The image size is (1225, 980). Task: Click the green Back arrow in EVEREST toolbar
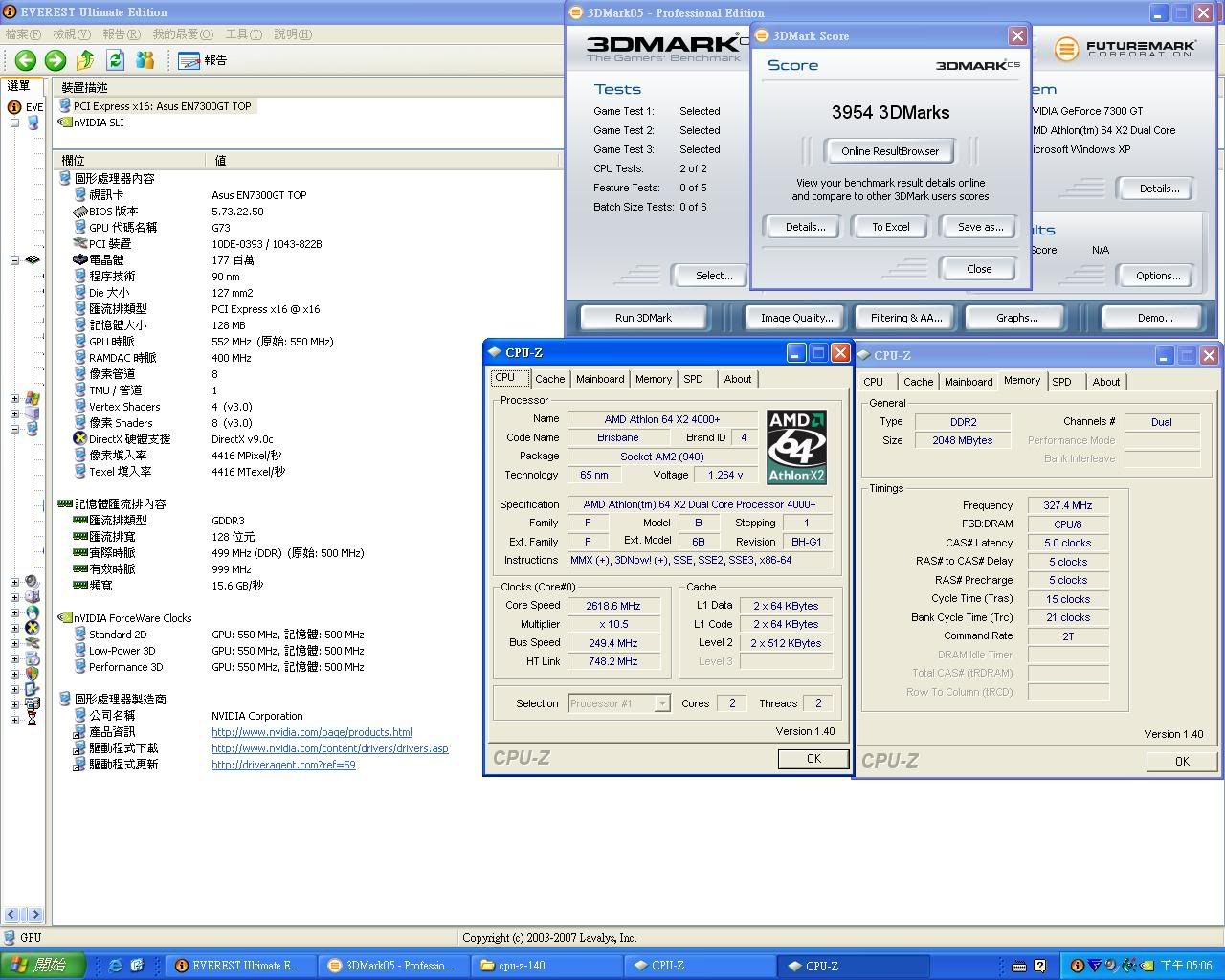point(26,60)
